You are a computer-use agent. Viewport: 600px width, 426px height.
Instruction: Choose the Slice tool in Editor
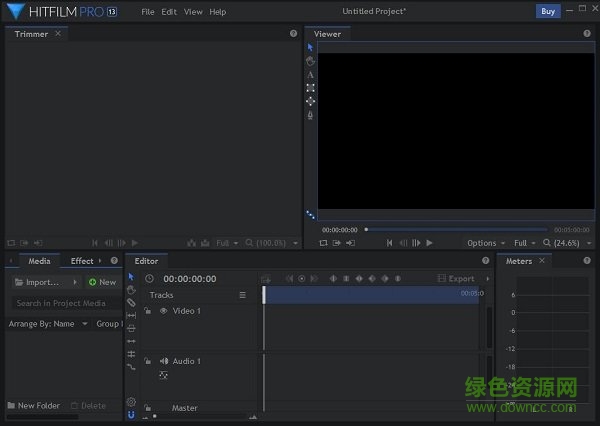click(131, 302)
